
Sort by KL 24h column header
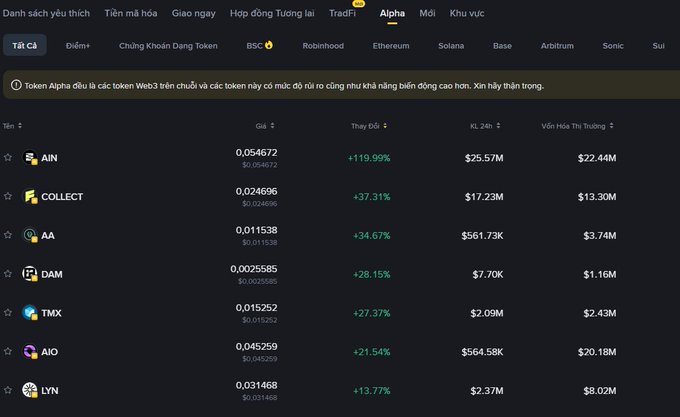tap(485, 126)
